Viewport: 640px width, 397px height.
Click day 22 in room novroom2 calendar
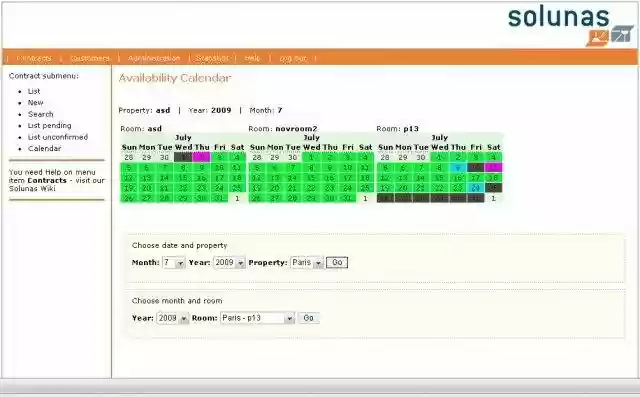pos(311,188)
